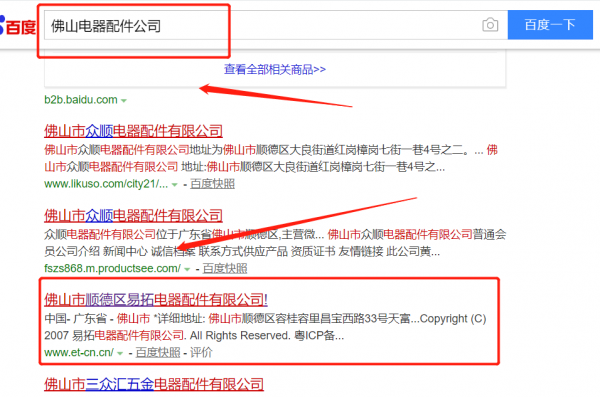The width and height of the screenshot is (600, 397).
Task: Open 百度快照 for the likuso.com result
Action: point(212,184)
